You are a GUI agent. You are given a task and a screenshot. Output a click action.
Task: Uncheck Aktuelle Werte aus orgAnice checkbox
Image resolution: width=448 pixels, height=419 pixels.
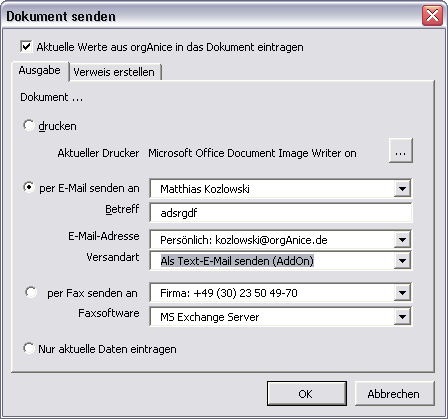coord(26,46)
